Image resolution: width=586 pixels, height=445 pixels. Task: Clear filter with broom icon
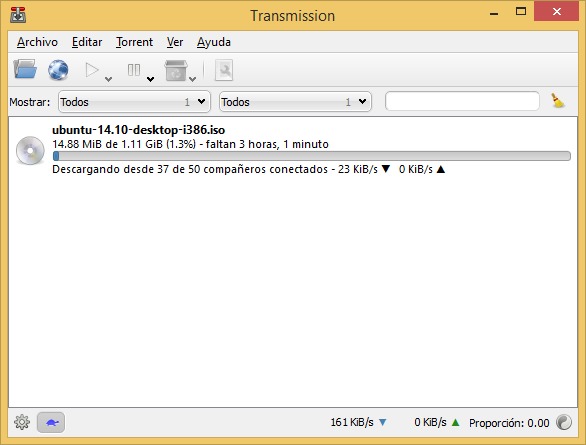tap(558, 101)
